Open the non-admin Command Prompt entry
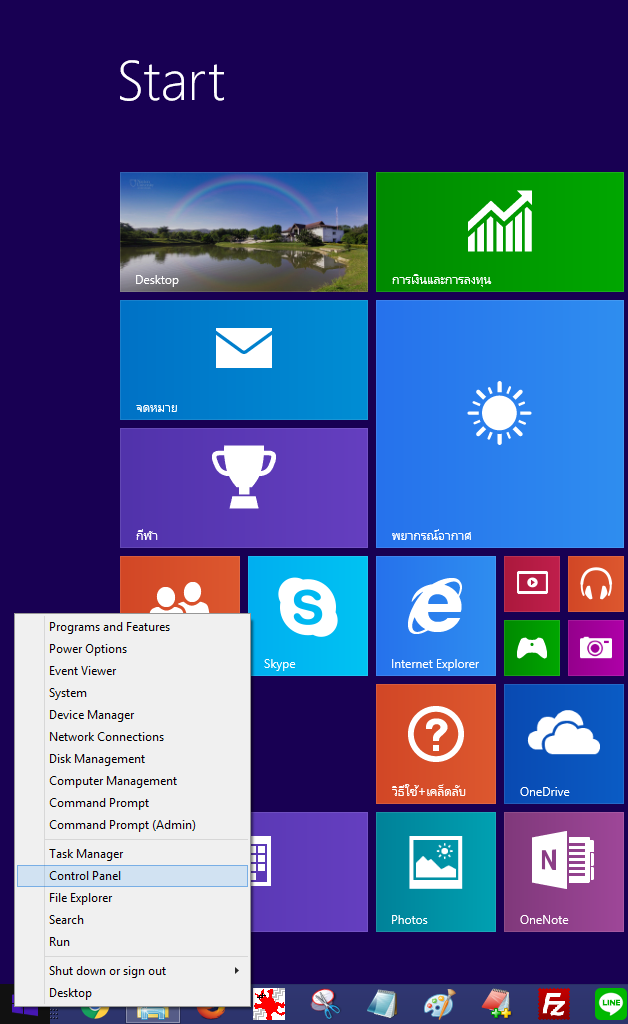The image size is (628, 1024). [x=133, y=803]
